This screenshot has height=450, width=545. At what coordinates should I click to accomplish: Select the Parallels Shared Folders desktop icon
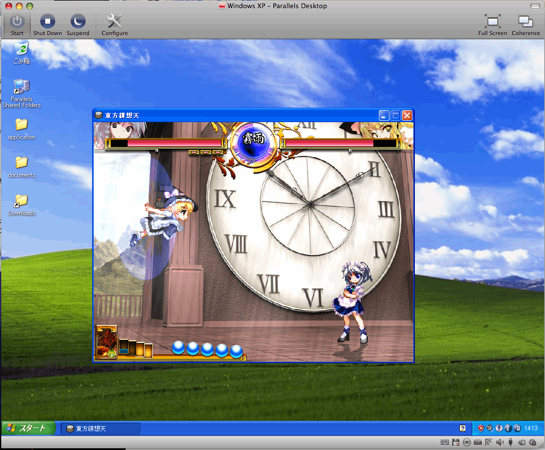coord(22,94)
